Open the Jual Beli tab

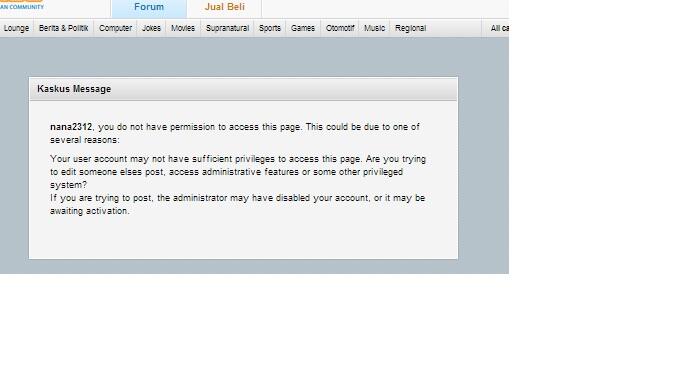pyautogui.click(x=225, y=8)
